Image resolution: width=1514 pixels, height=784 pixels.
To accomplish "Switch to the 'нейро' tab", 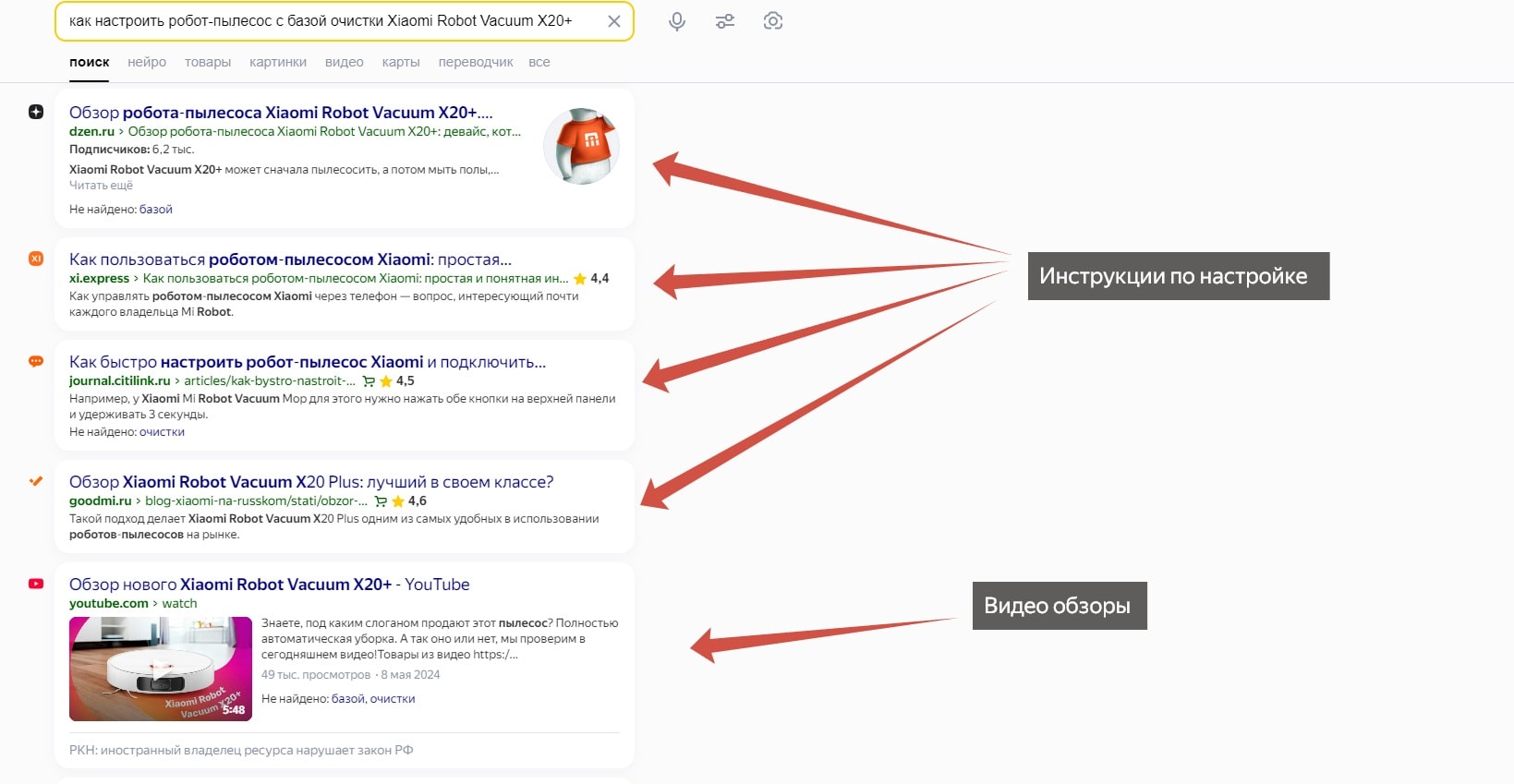I will (x=147, y=62).
